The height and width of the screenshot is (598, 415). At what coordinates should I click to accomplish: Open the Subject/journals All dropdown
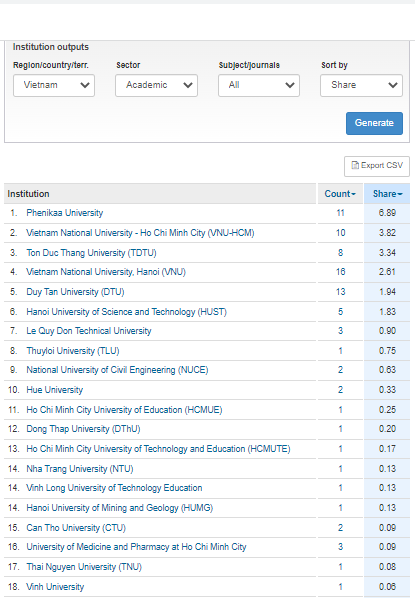pos(259,85)
